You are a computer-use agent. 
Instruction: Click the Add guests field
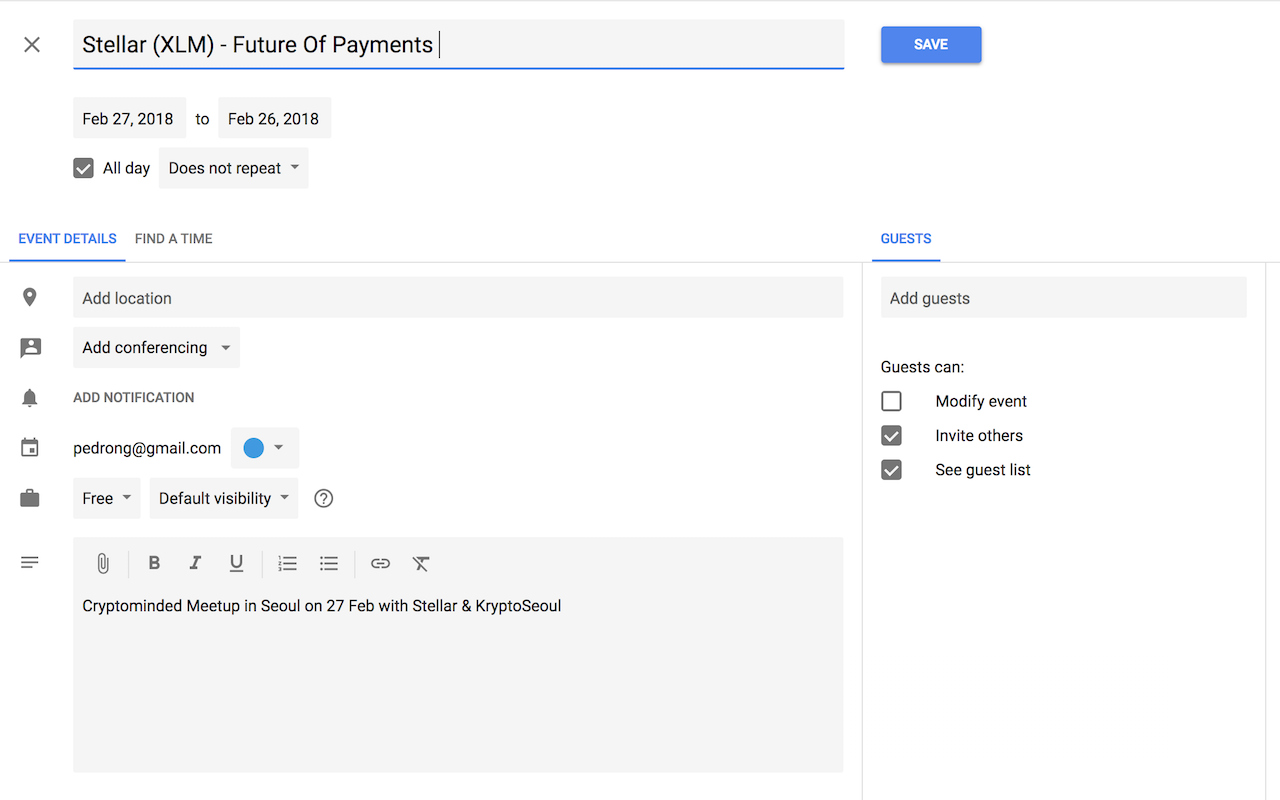[1064, 298]
